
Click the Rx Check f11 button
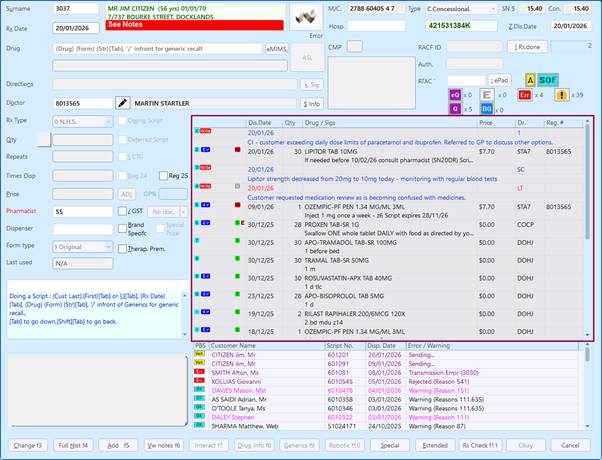point(481,444)
